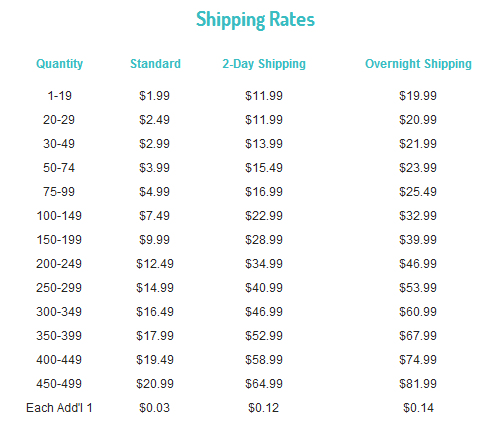Select the 250-299 quantity range
This screenshot has height=429, width=499.
coord(59,288)
